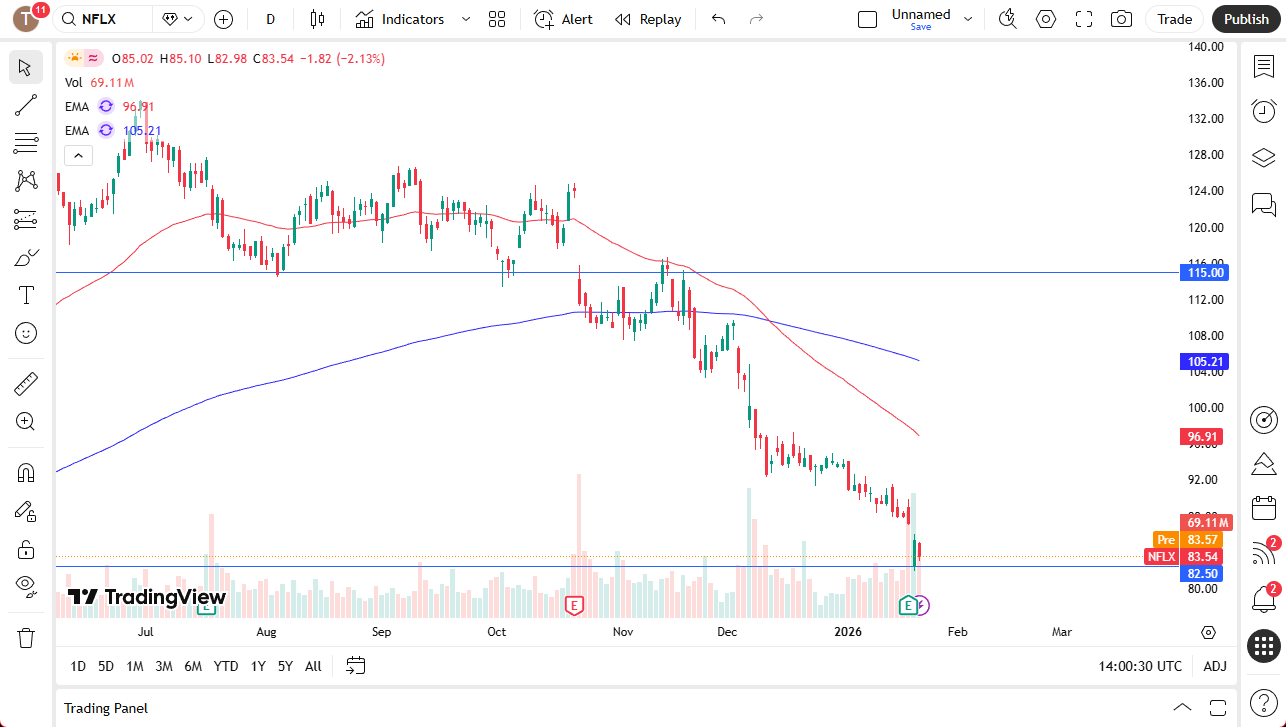The height and width of the screenshot is (727, 1286).
Task: Open the D interval dropdown
Action: point(271,19)
